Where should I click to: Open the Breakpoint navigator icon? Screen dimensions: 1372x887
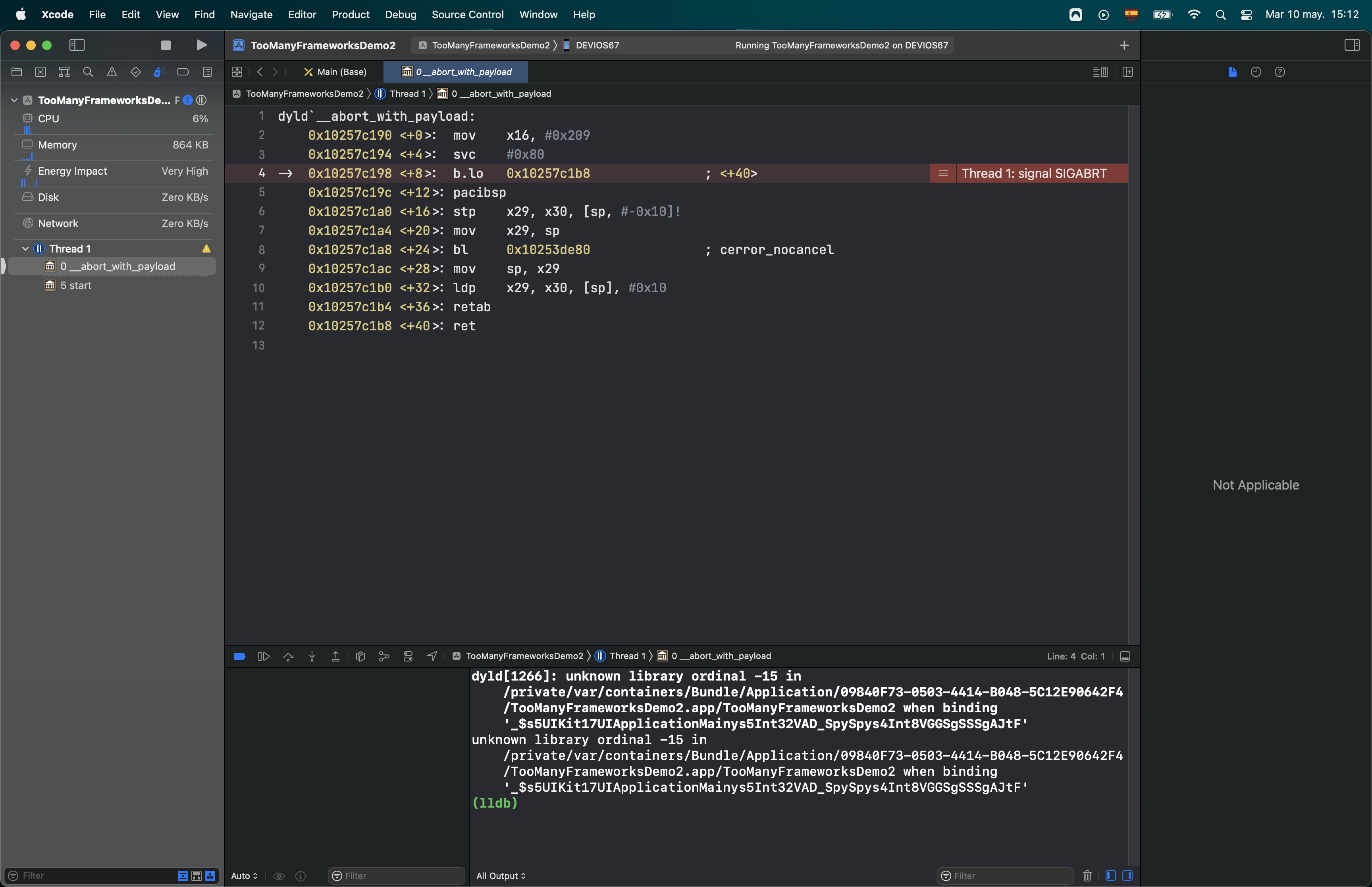[183, 72]
